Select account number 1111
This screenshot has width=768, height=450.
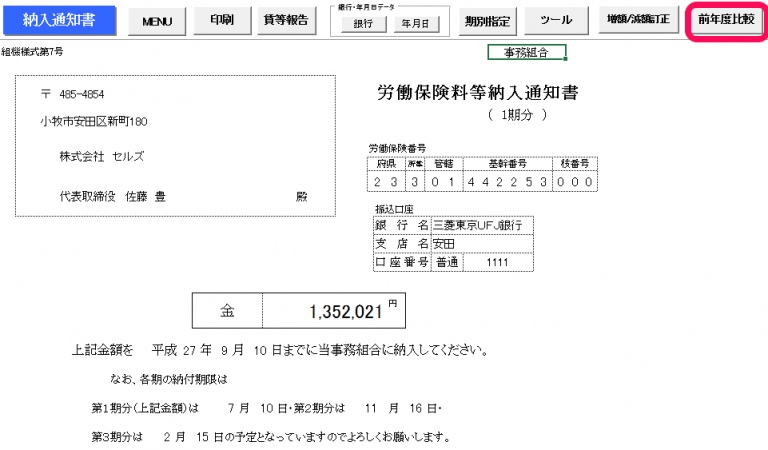[498, 262]
